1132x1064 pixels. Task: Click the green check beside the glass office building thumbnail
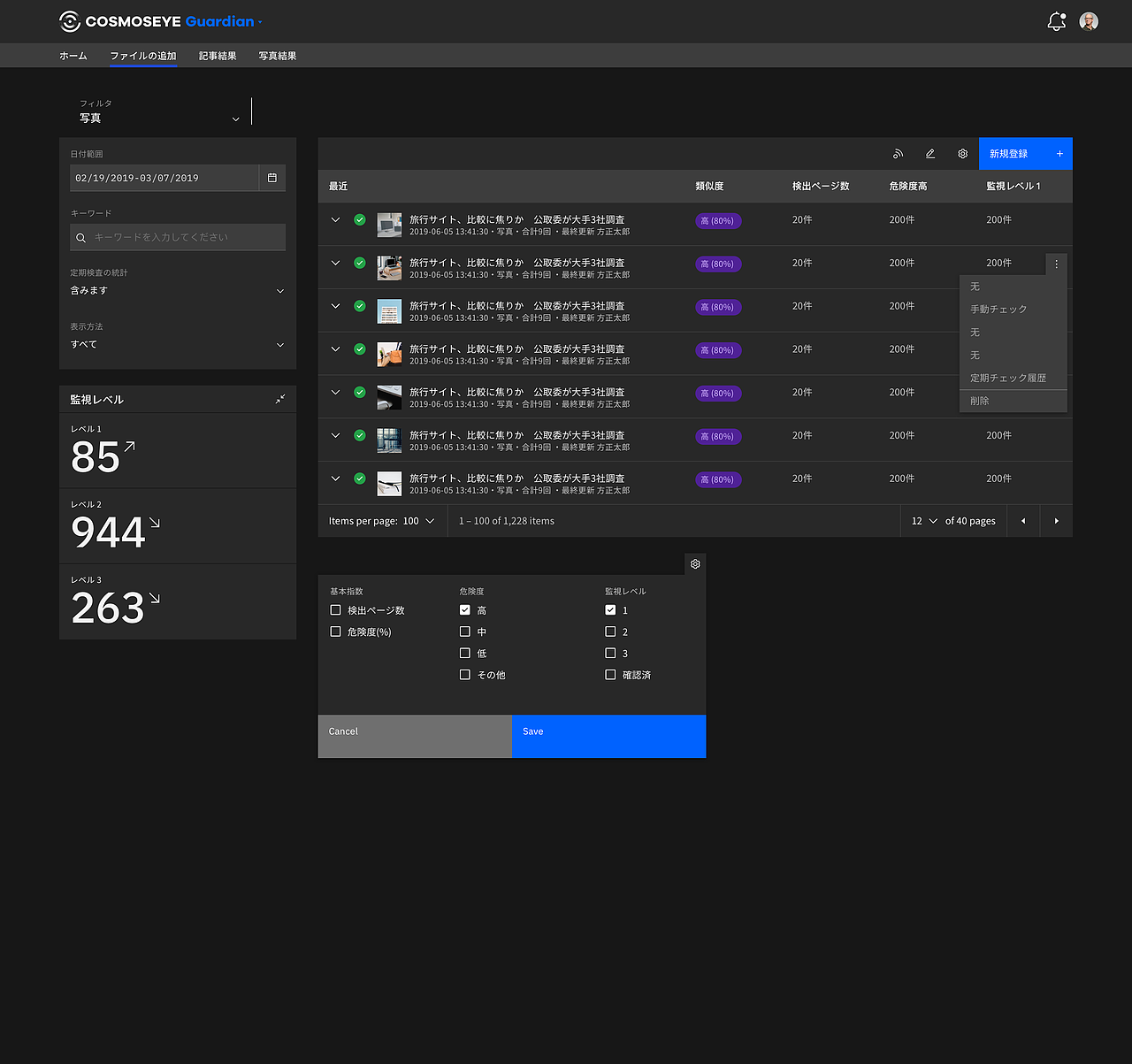(x=360, y=435)
